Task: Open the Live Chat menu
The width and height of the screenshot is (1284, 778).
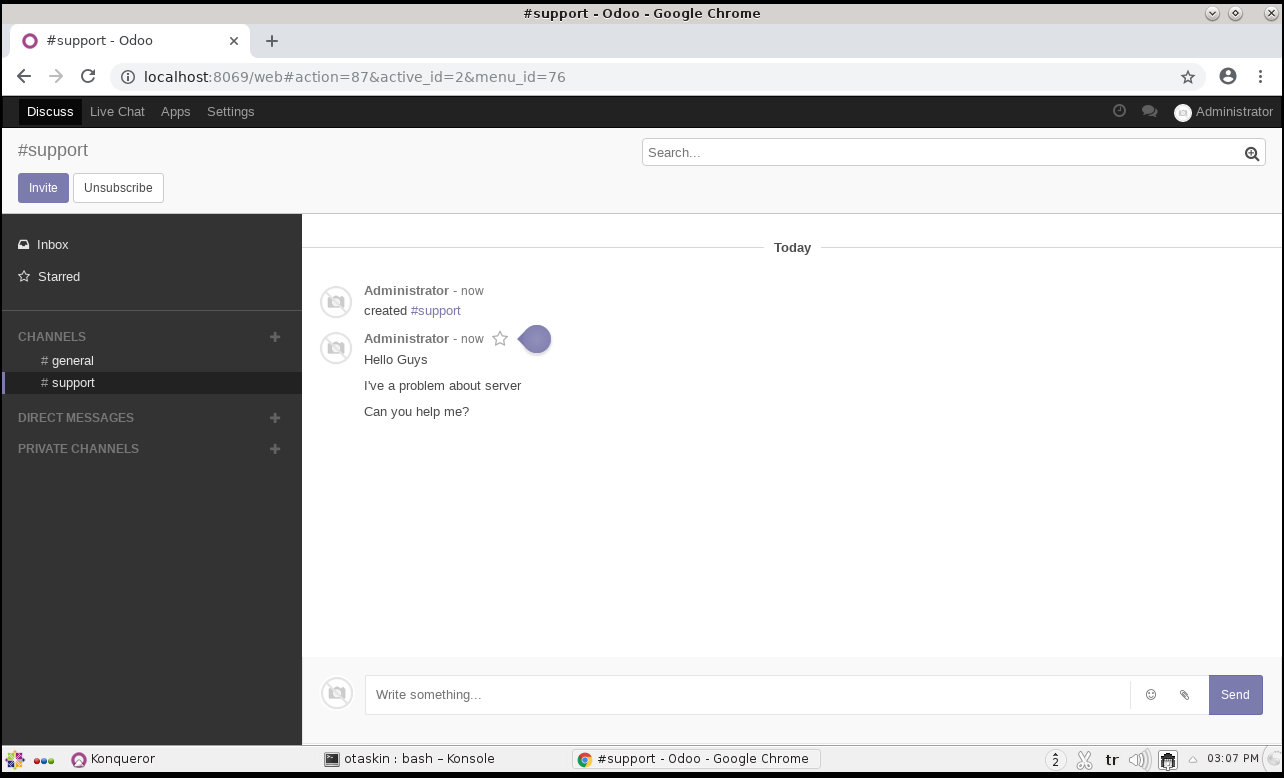Action: 117,112
